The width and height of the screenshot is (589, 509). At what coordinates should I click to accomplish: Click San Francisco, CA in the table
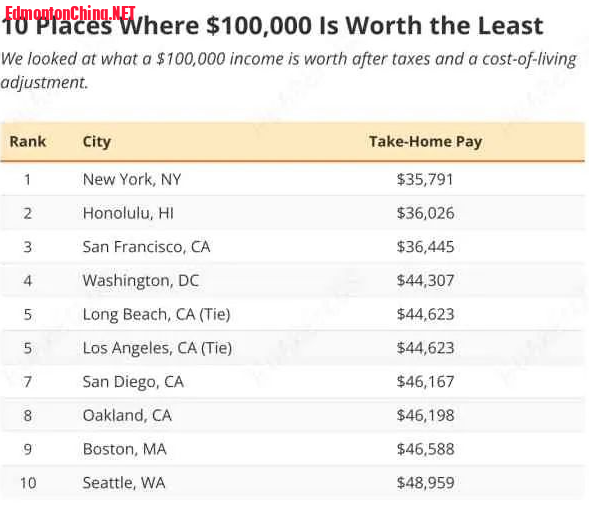[x=146, y=247]
